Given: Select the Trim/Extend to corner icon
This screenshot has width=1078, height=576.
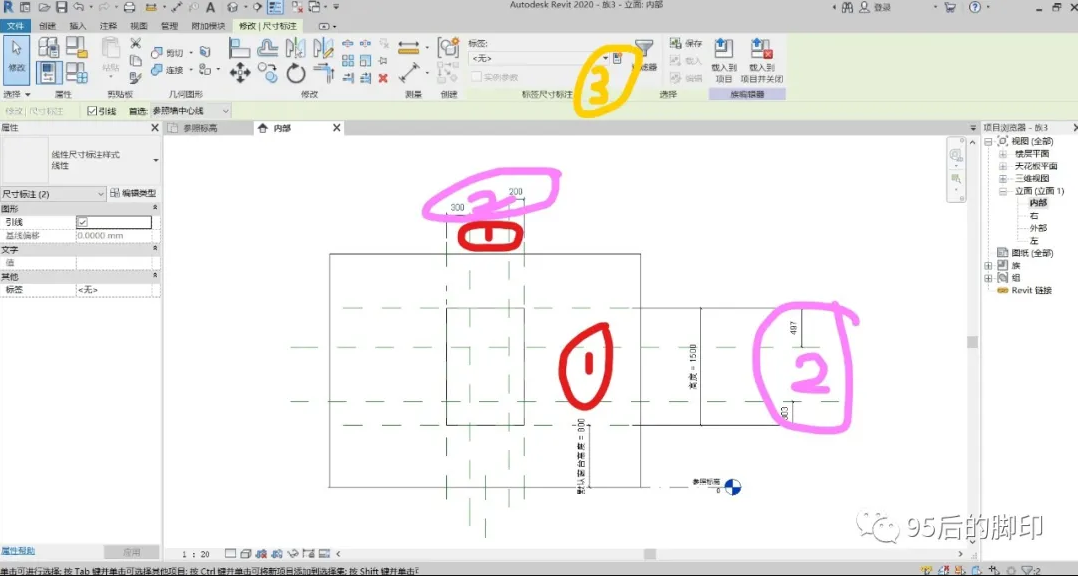Looking at the screenshot, I should click(323, 72).
